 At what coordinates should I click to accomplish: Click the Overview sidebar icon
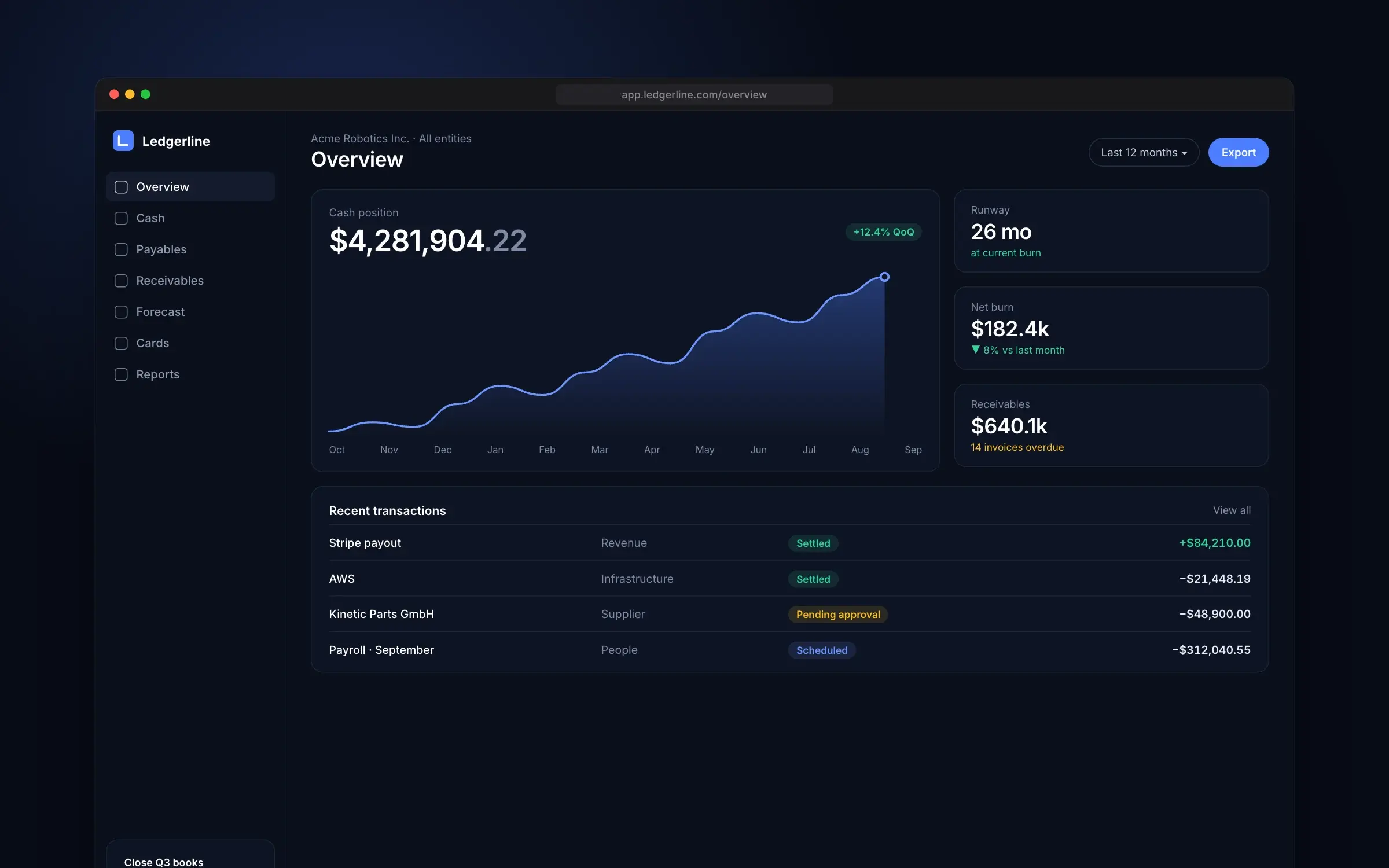coord(121,187)
